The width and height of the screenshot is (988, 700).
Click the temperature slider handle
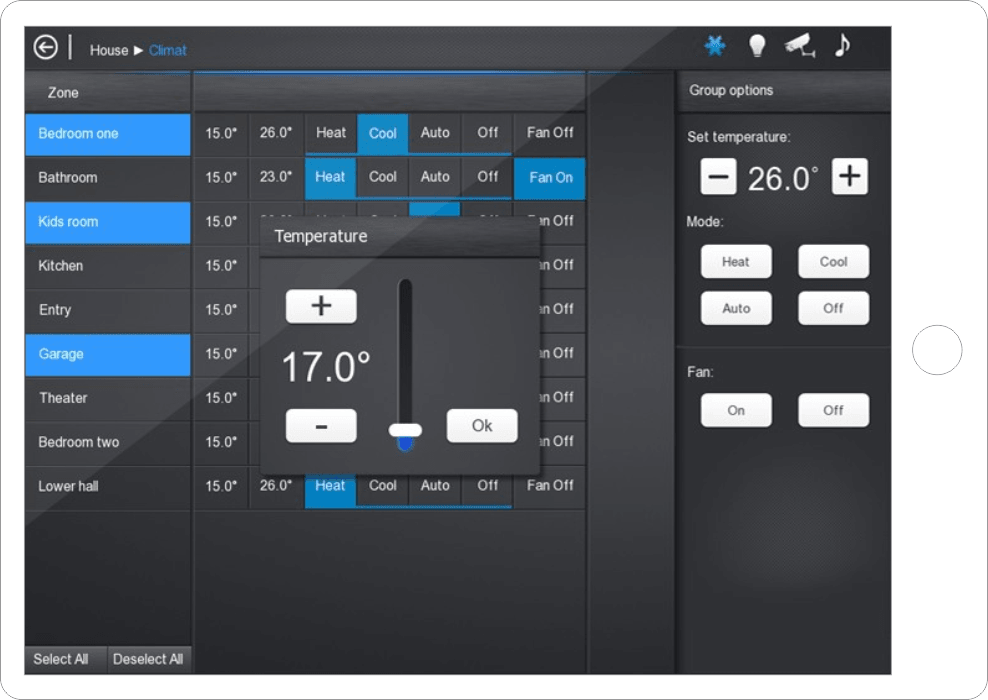point(405,431)
